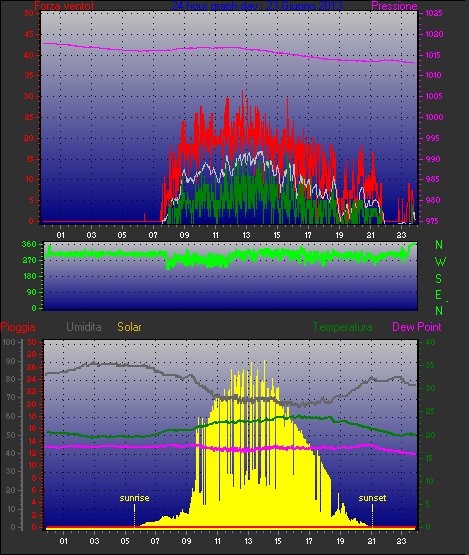Viewport: 469px width, 555px height.
Task: Select the sunrise marker on solar graph
Action: click(x=135, y=498)
